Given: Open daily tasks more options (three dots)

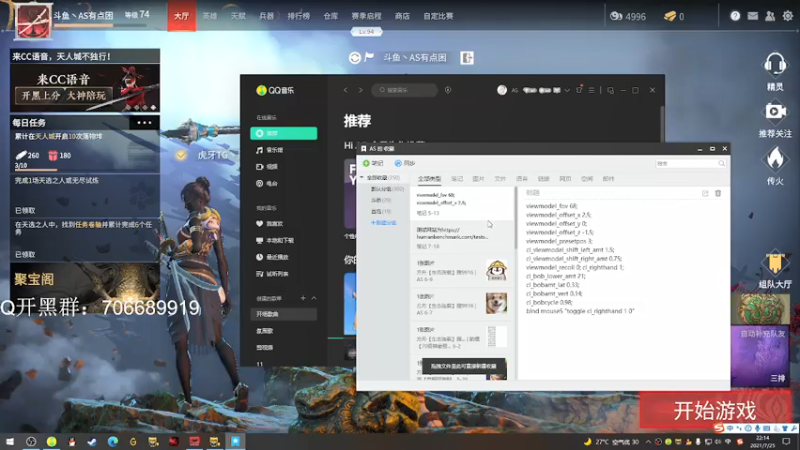Looking at the screenshot, I should tap(144, 122).
